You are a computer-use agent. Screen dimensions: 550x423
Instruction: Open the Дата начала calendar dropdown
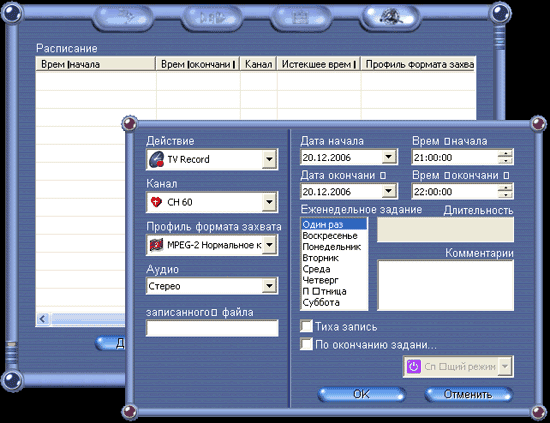click(389, 157)
